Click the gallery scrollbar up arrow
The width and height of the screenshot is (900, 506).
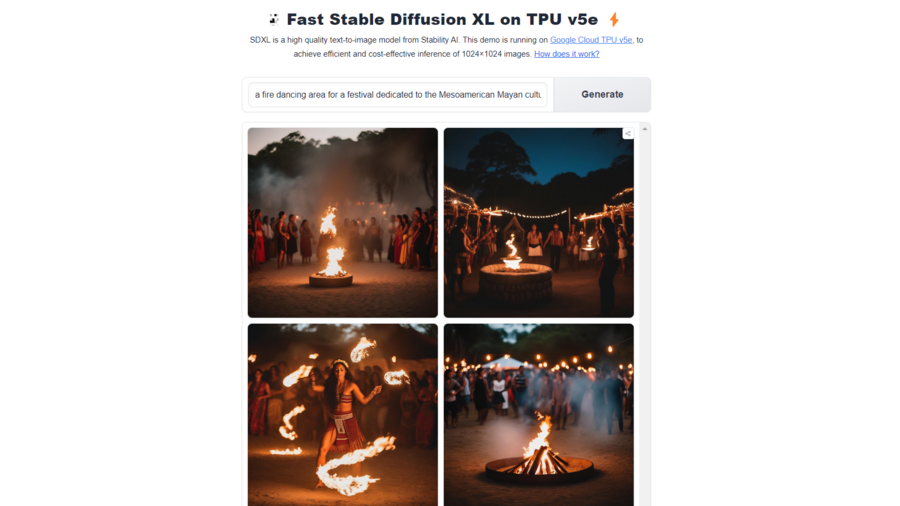point(645,129)
